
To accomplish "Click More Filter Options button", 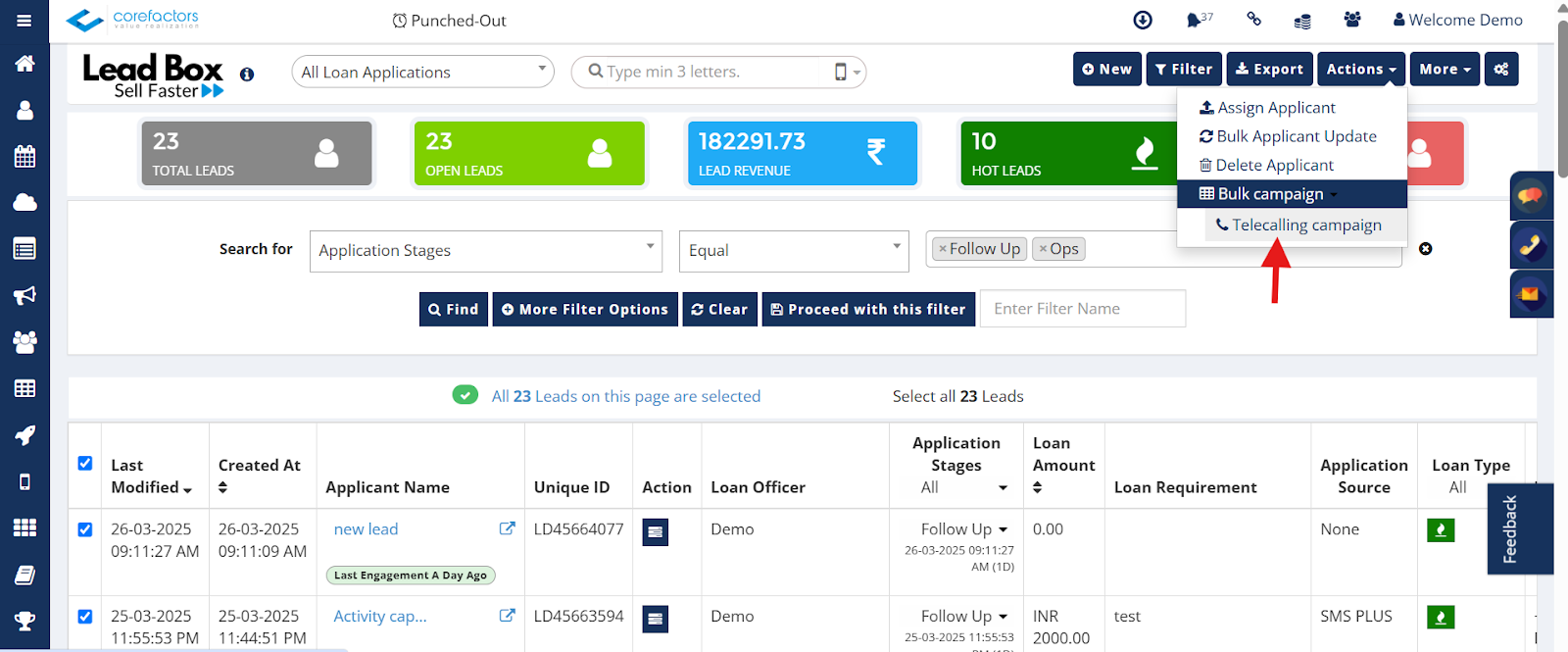I will [x=585, y=309].
